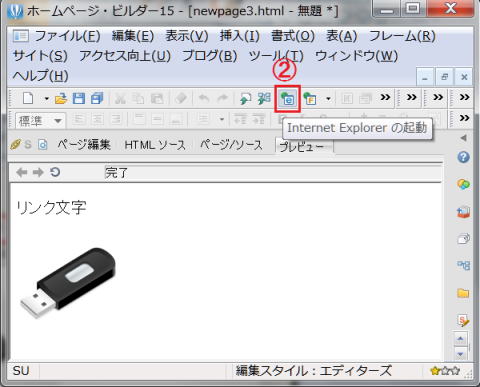
Task: Click the Cut scissors icon
Action: click(120, 99)
